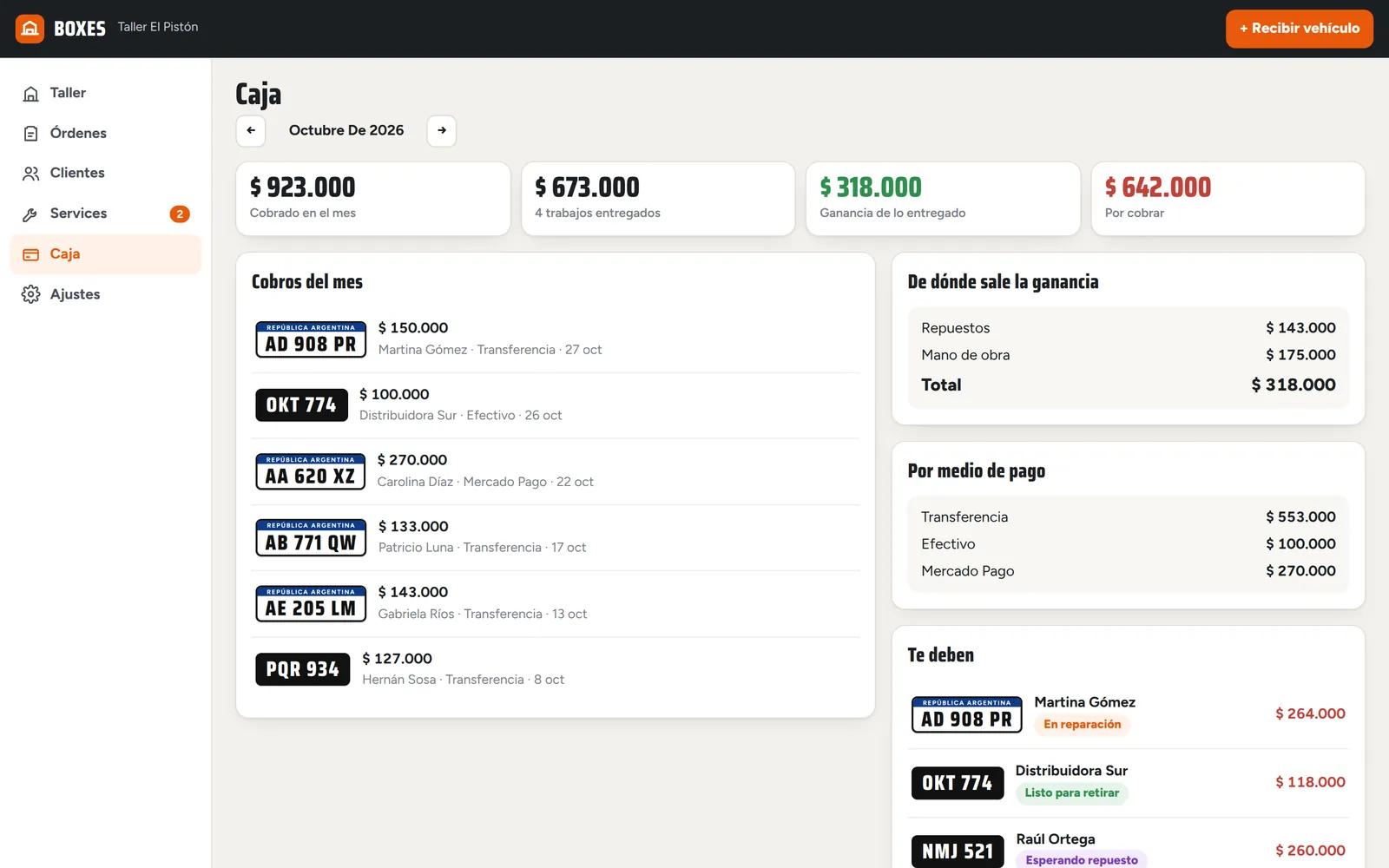The image size is (1389, 868).
Task: Click the Ajustes gear icon
Action: (x=31, y=294)
